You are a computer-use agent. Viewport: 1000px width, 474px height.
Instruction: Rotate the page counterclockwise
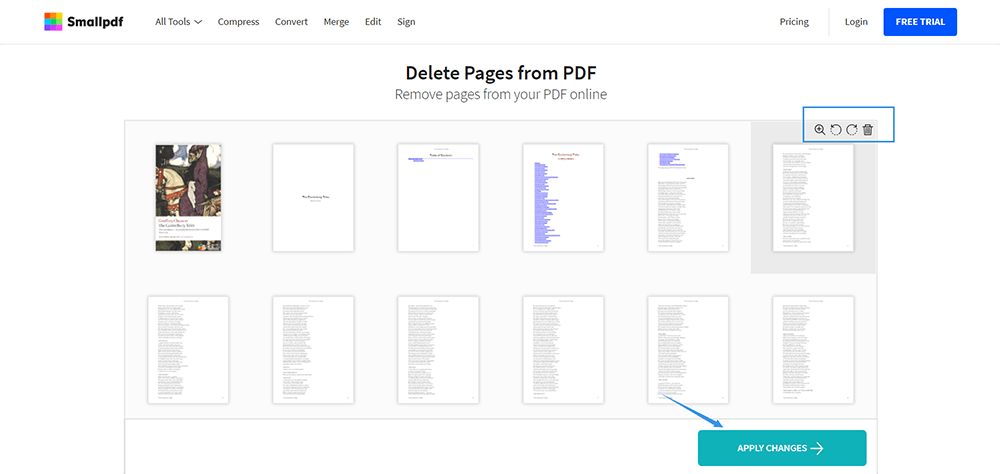tap(836, 130)
